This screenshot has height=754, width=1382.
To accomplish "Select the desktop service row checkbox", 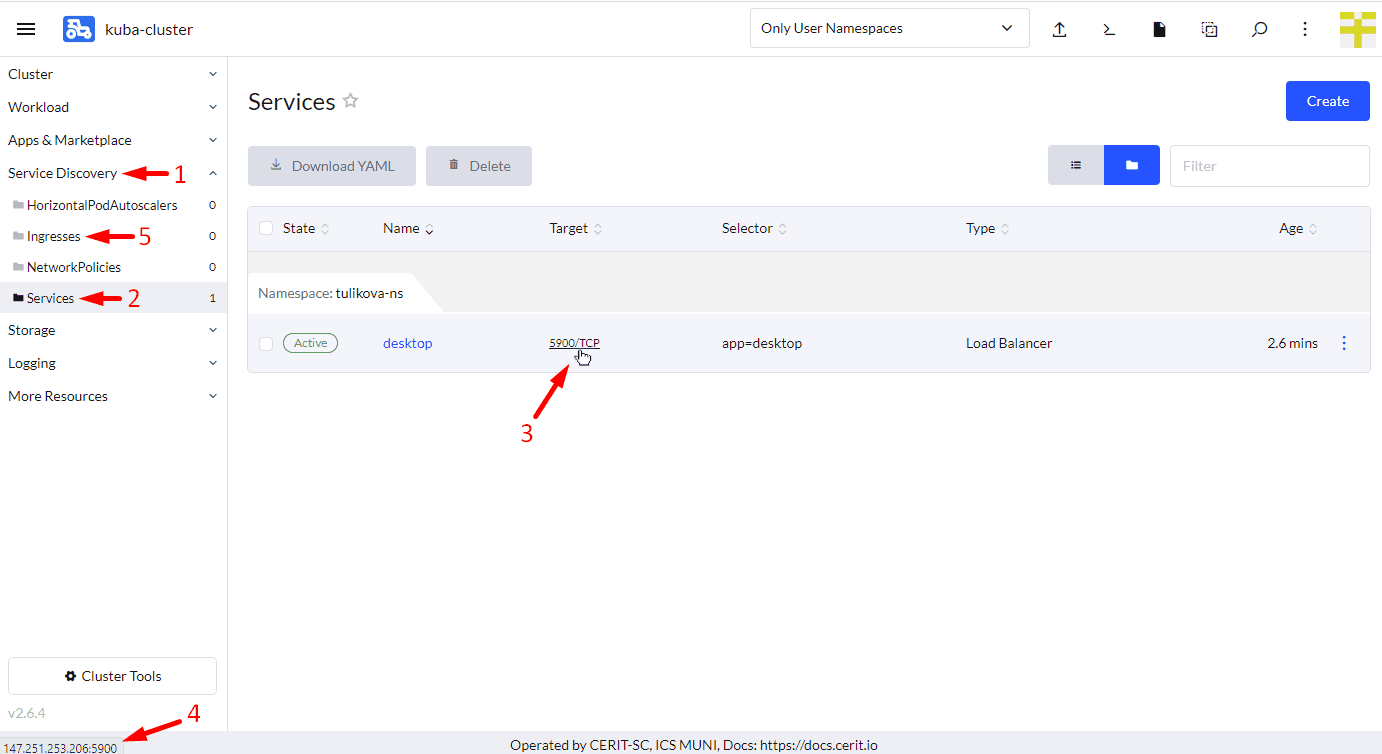I will point(266,344).
